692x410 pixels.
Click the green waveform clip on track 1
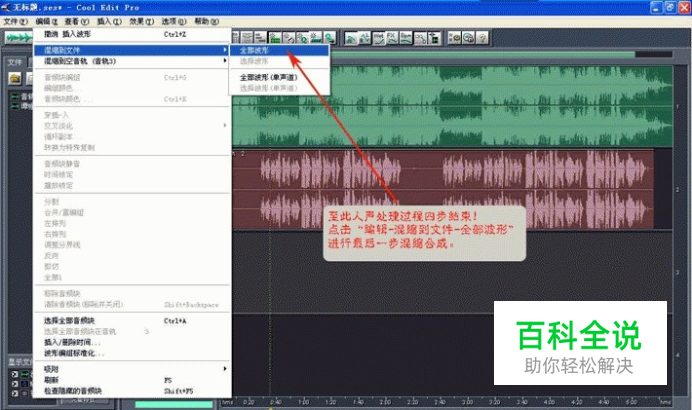(452, 106)
